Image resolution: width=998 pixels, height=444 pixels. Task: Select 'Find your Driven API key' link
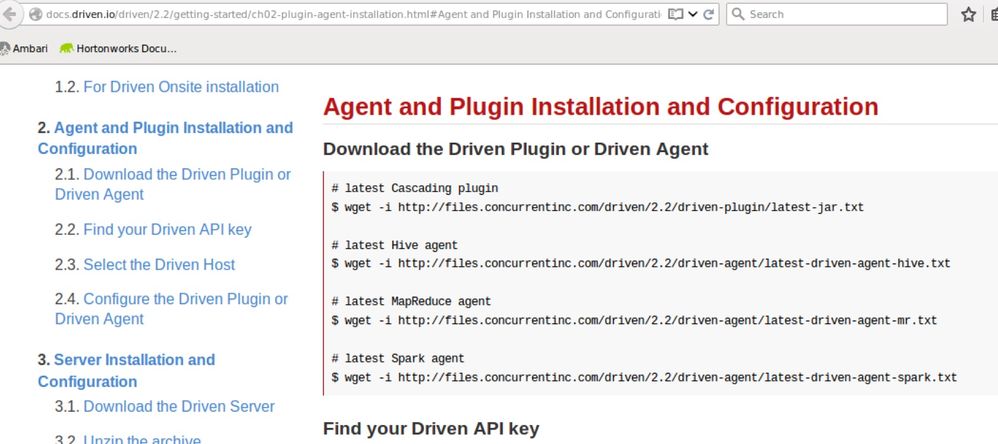167,229
